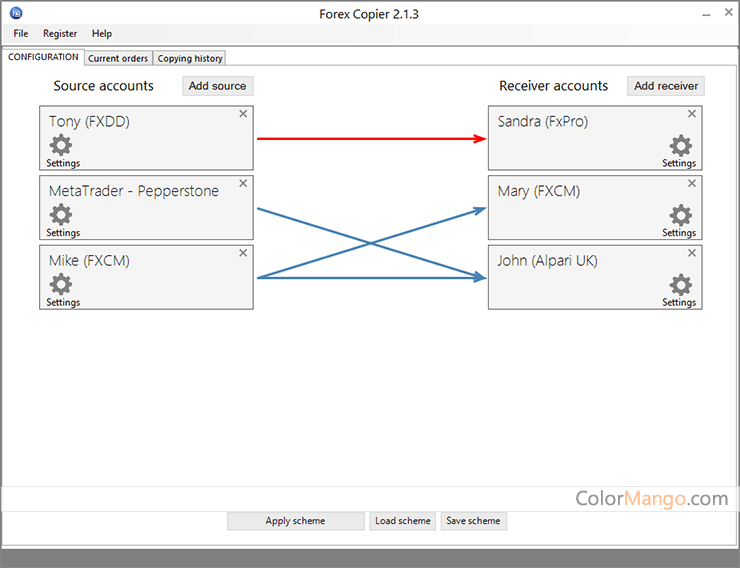Minimize the Forex Copier window
The width and height of the screenshot is (740, 568).
click(x=706, y=15)
